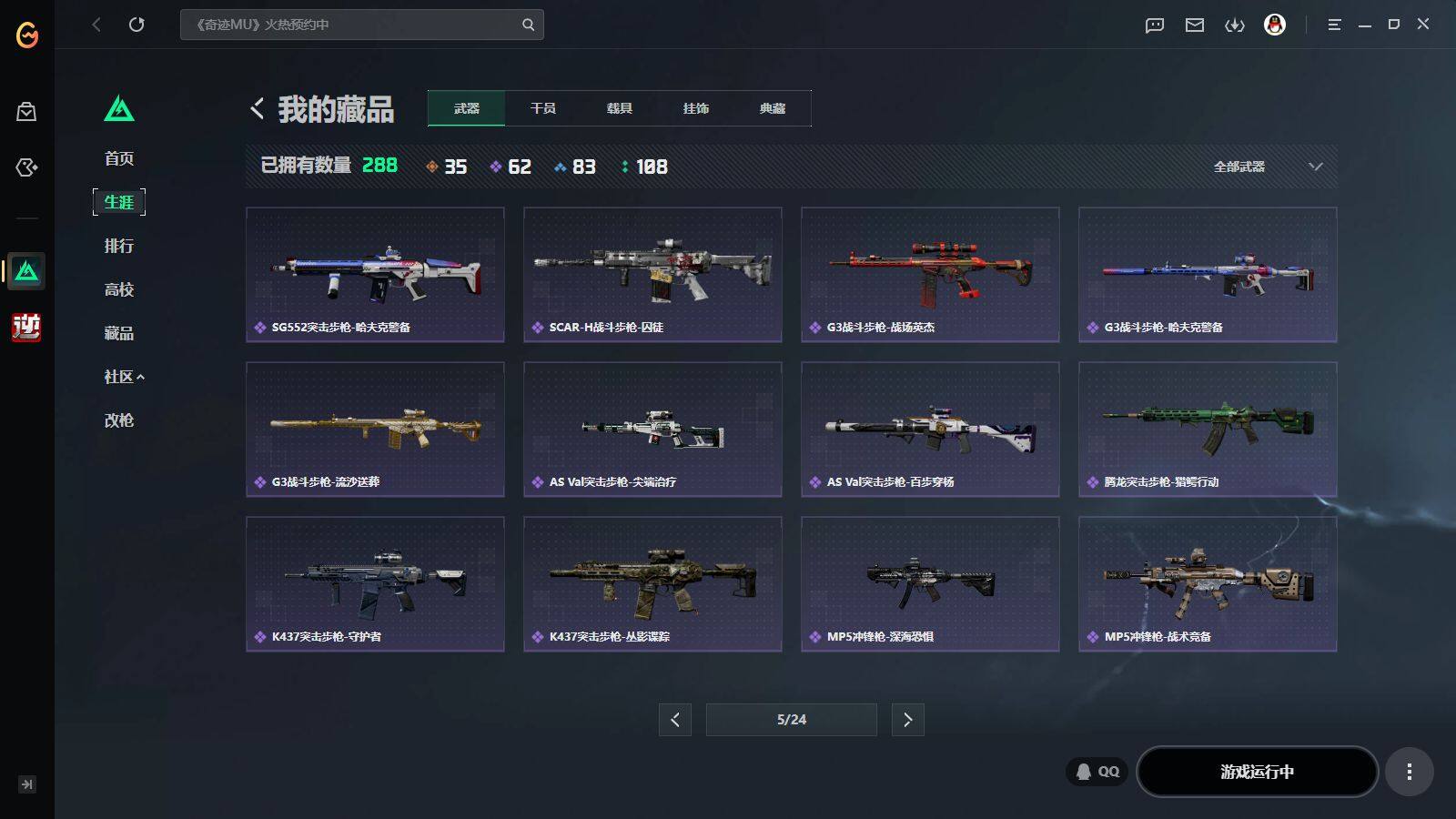Open the download manager icon

pos(1235,25)
